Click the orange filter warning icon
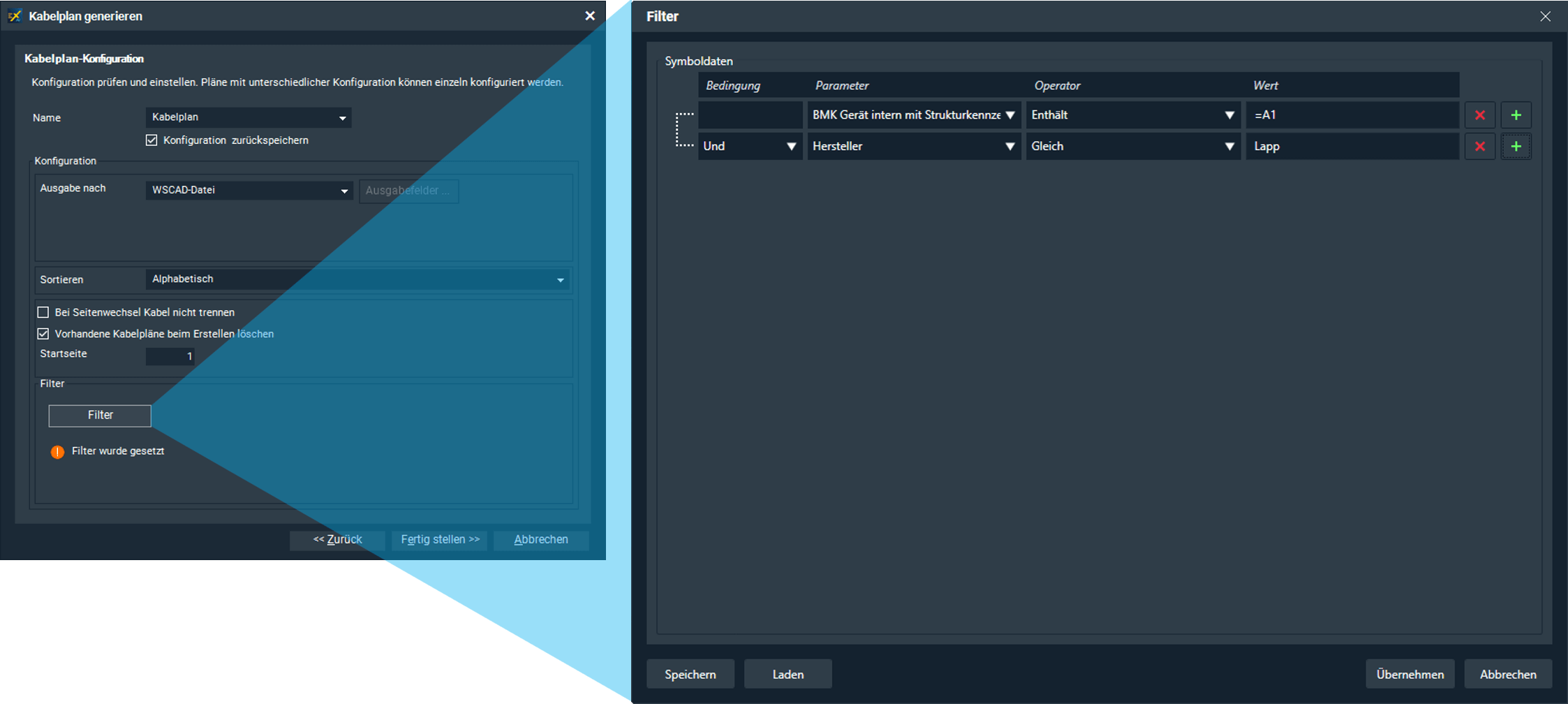The image size is (1568, 704). 57,452
